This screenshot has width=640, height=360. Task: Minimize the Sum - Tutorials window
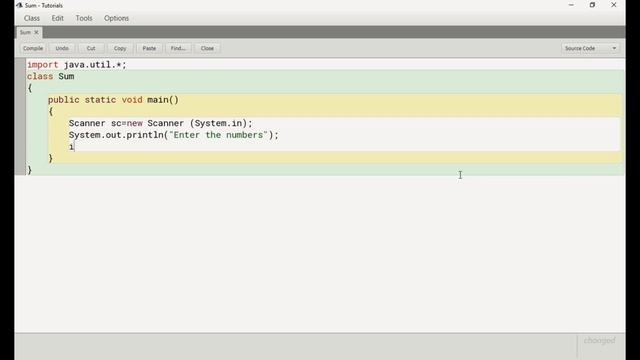pos(571,5)
